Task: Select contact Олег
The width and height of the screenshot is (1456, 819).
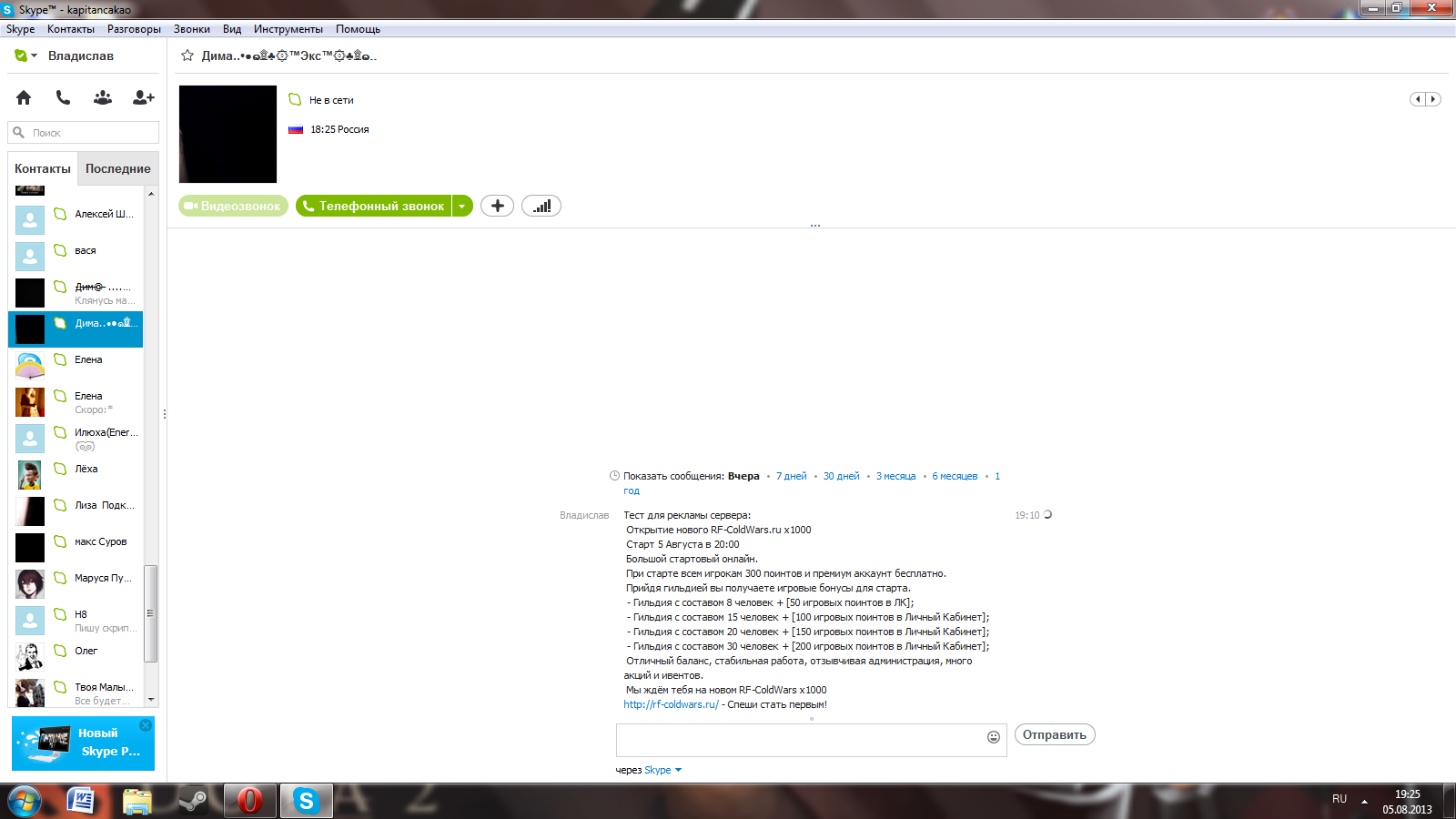Action: [x=76, y=657]
